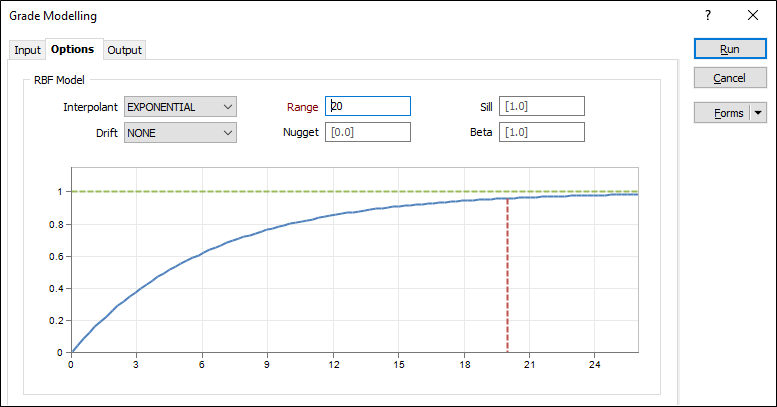This screenshot has width=777, height=407.
Task: Click the question mark help icon
Action: click(x=708, y=15)
